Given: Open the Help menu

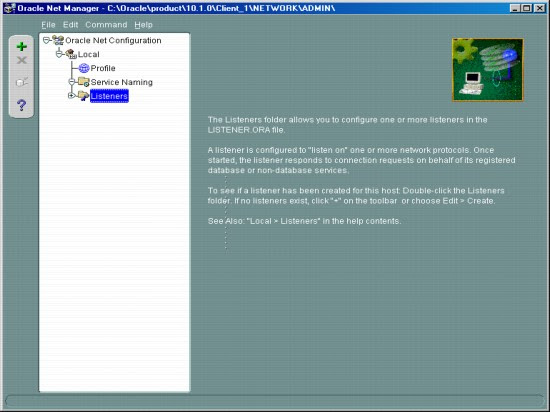Looking at the screenshot, I should point(143,25).
